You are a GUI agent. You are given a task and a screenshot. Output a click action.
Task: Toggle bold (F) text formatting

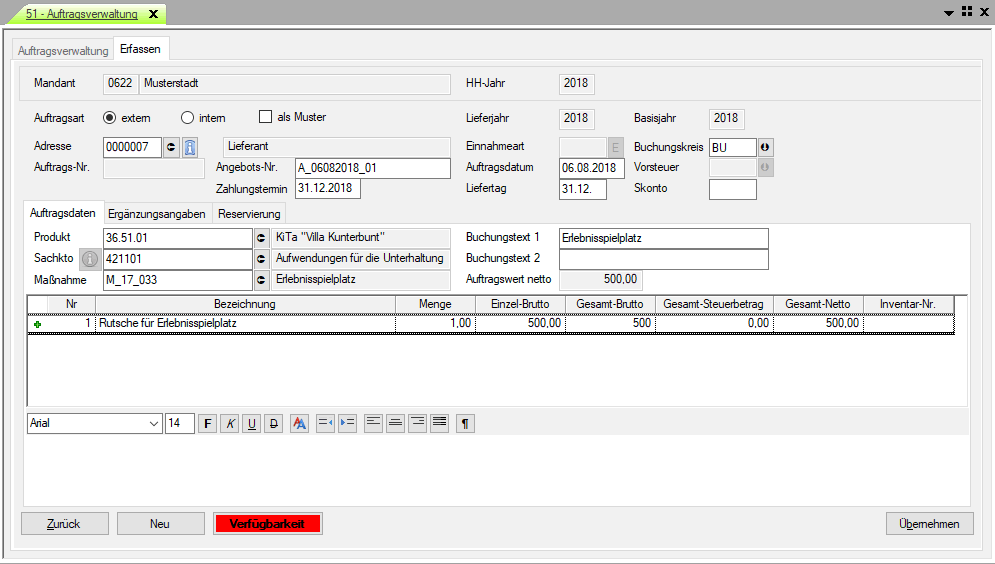(208, 423)
